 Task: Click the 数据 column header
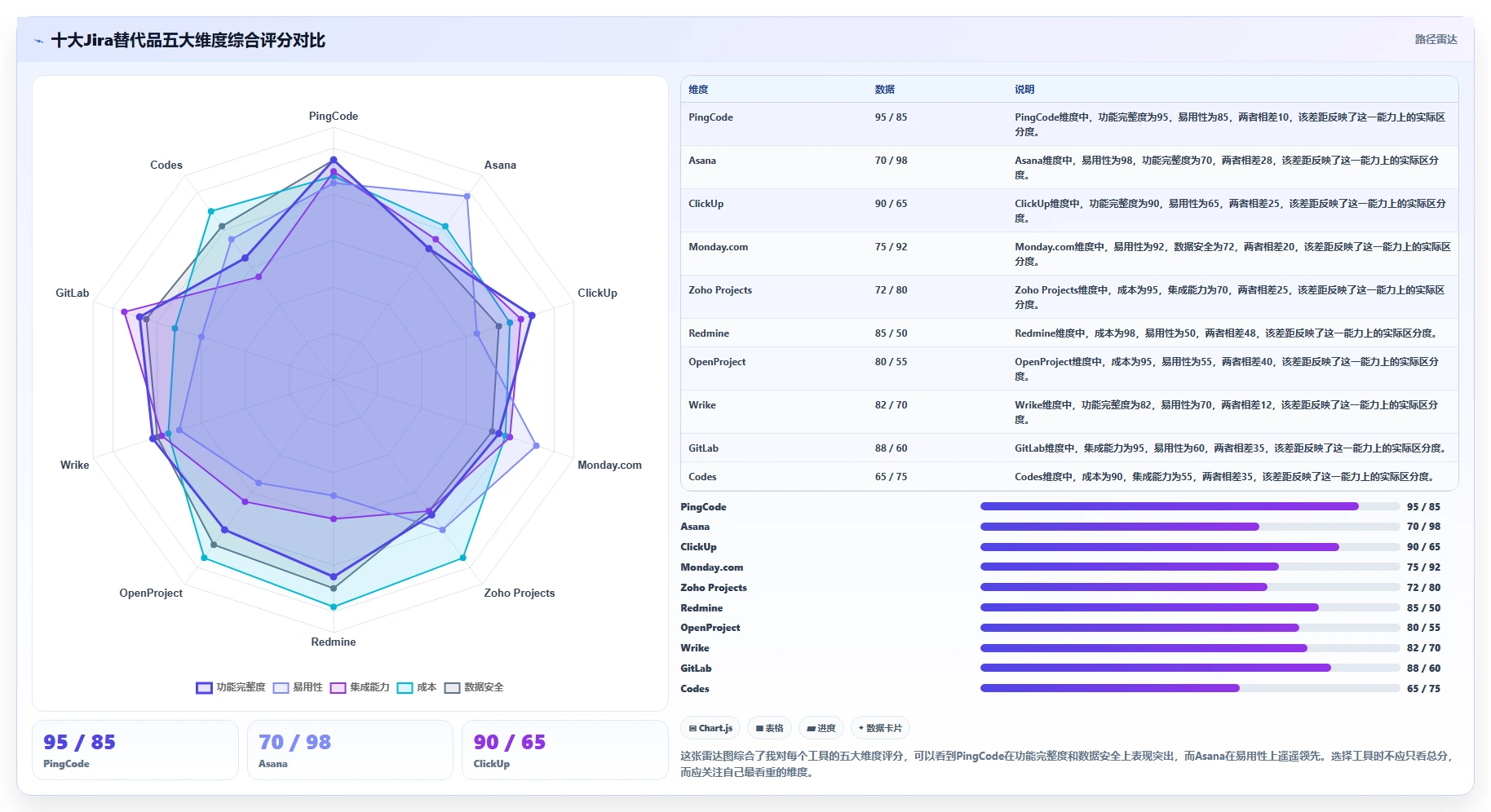885,90
